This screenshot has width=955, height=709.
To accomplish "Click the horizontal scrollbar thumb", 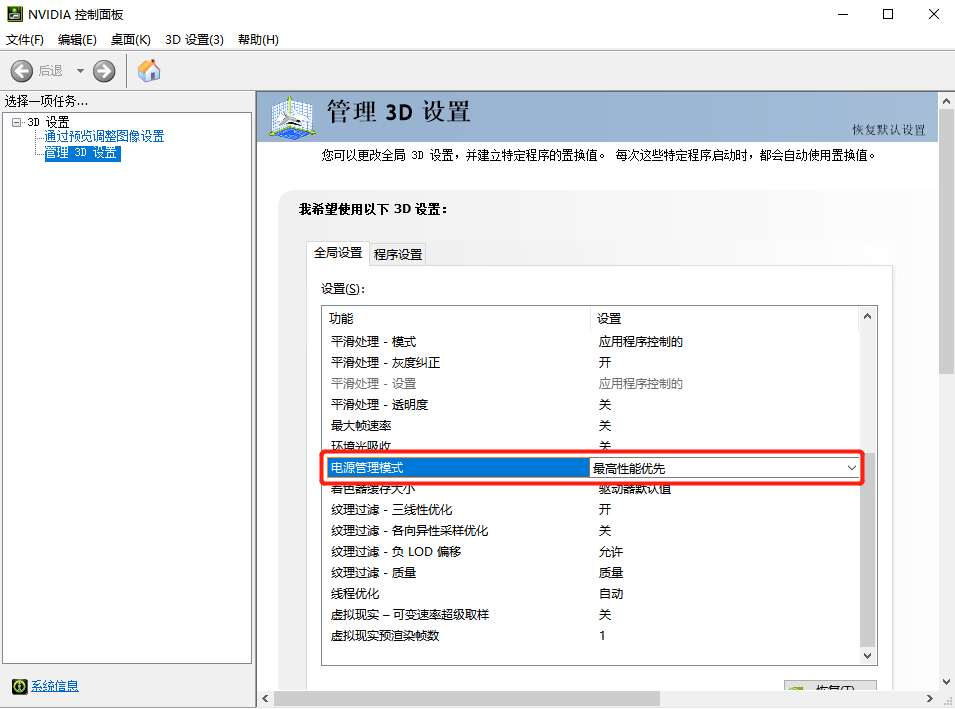I will [x=467, y=699].
